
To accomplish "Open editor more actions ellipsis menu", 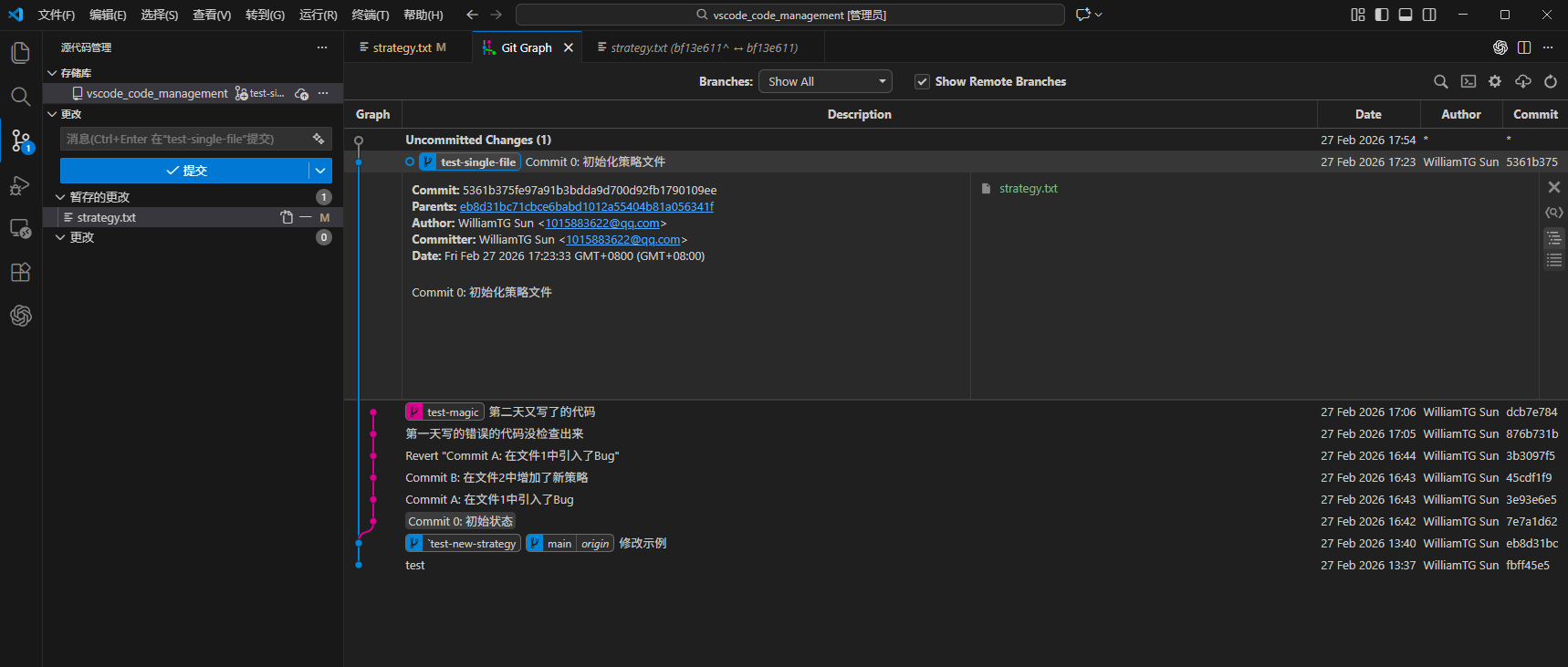I will click(1548, 47).
